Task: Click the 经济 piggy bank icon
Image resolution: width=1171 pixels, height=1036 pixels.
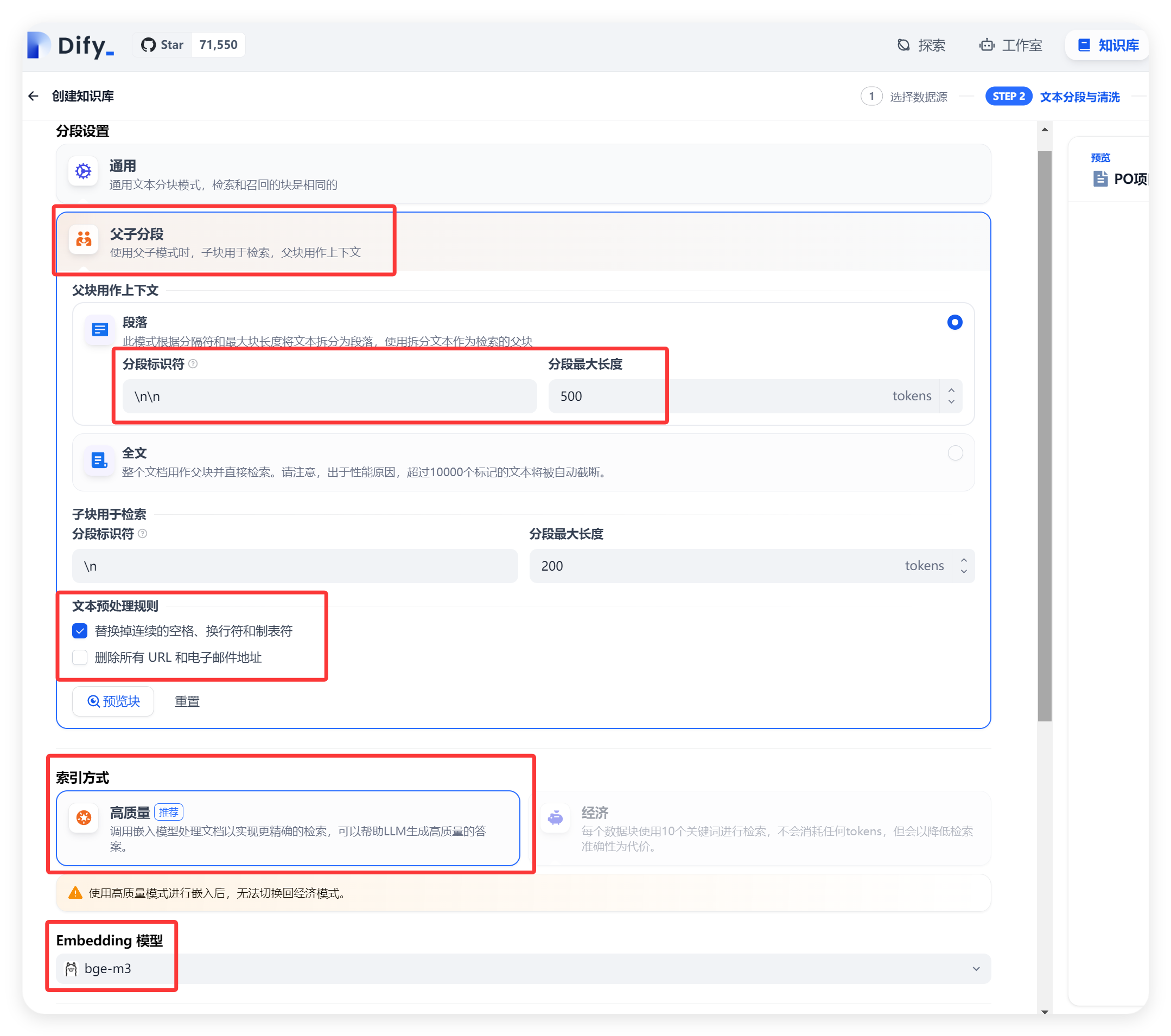Action: [555, 818]
